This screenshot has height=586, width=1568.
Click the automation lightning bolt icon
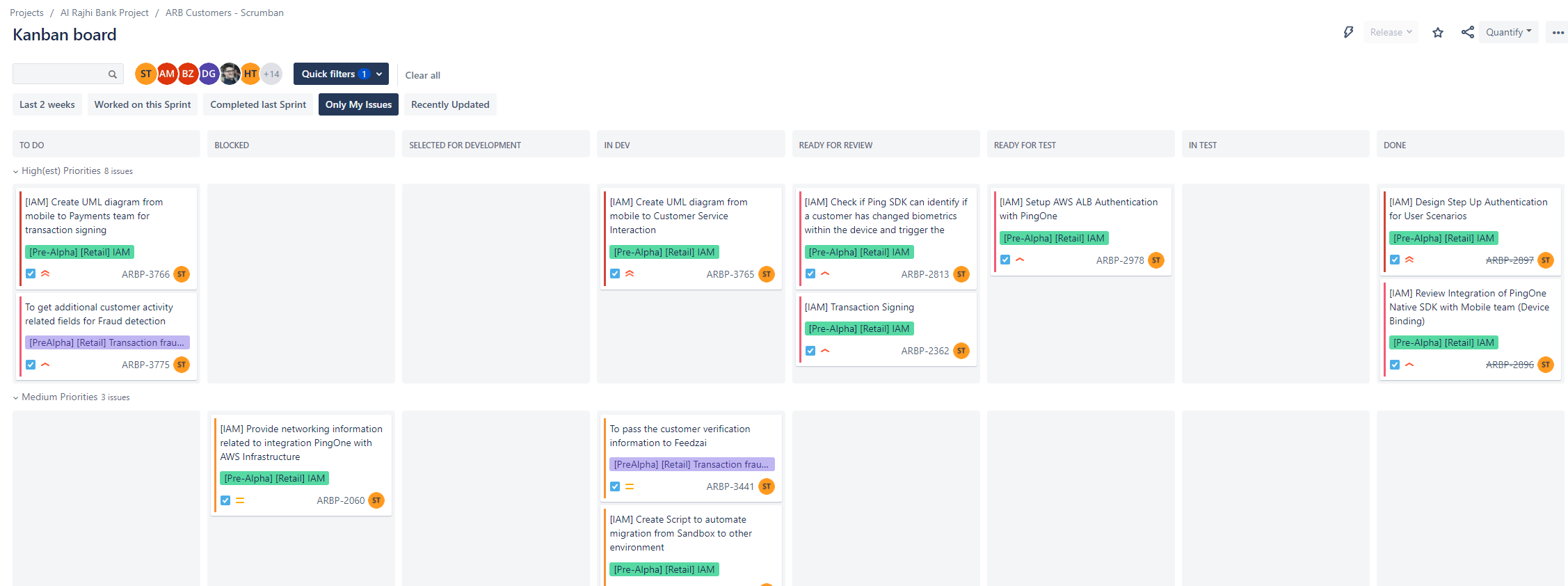1348,32
